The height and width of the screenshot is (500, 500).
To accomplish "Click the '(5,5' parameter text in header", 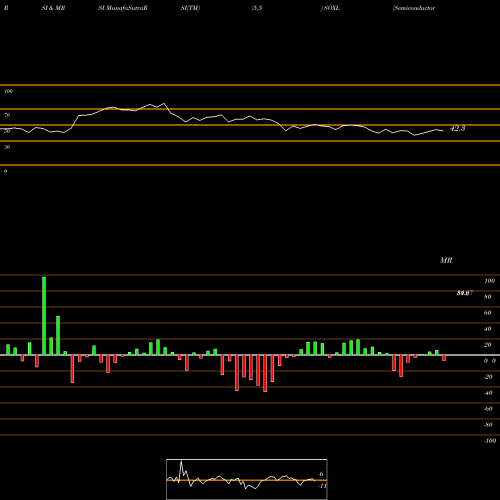I will coord(257,8).
